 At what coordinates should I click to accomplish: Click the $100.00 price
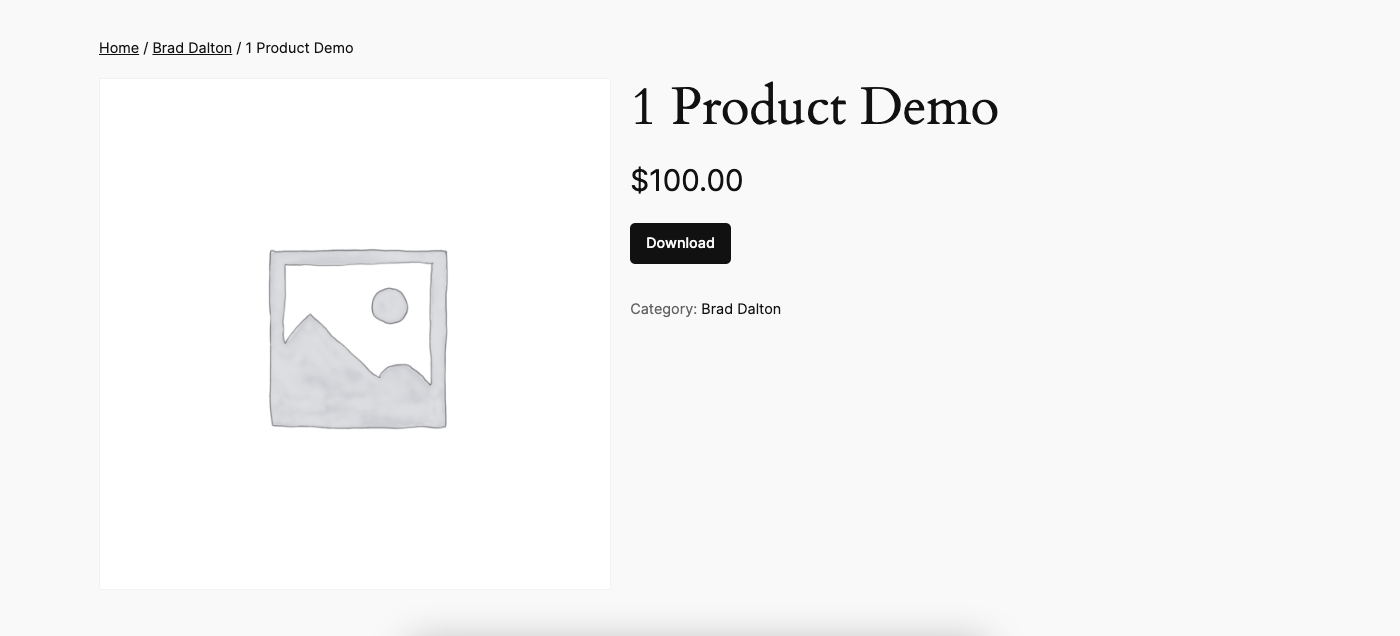(x=686, y=181)
